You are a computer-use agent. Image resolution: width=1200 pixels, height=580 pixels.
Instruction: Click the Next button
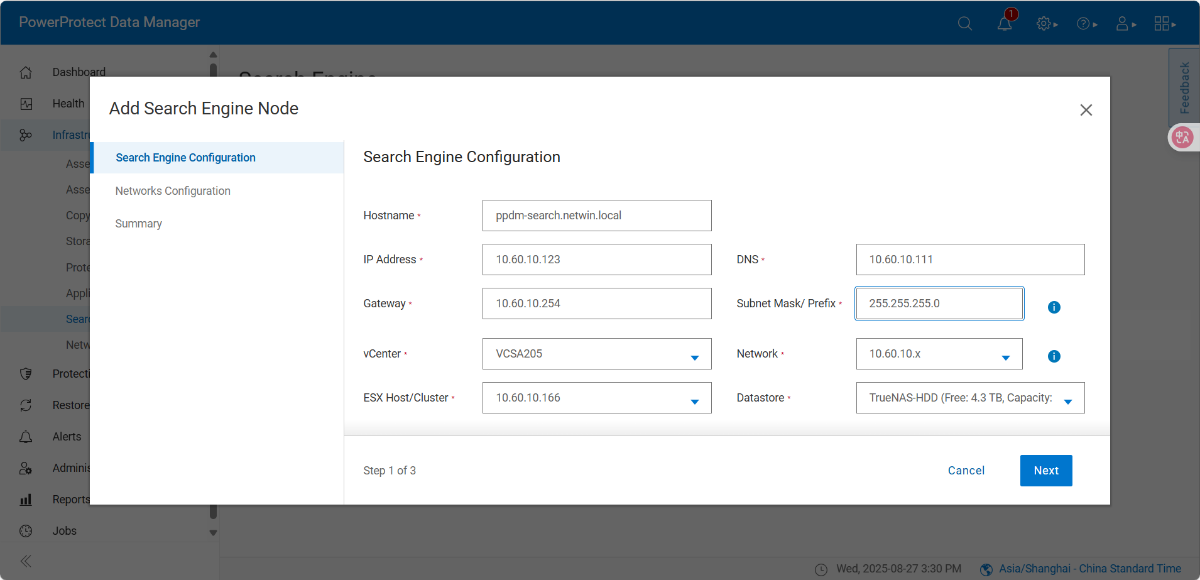[1046, 470]
